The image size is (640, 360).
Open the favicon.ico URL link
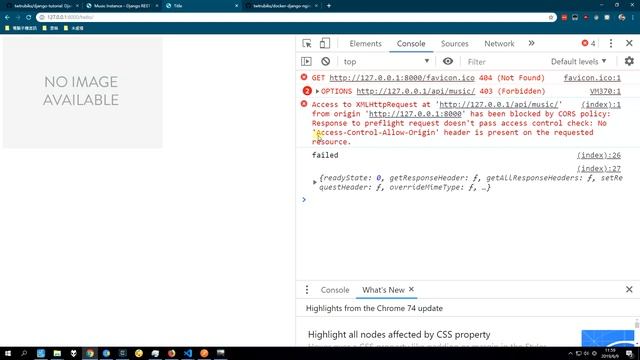point(402,78)
